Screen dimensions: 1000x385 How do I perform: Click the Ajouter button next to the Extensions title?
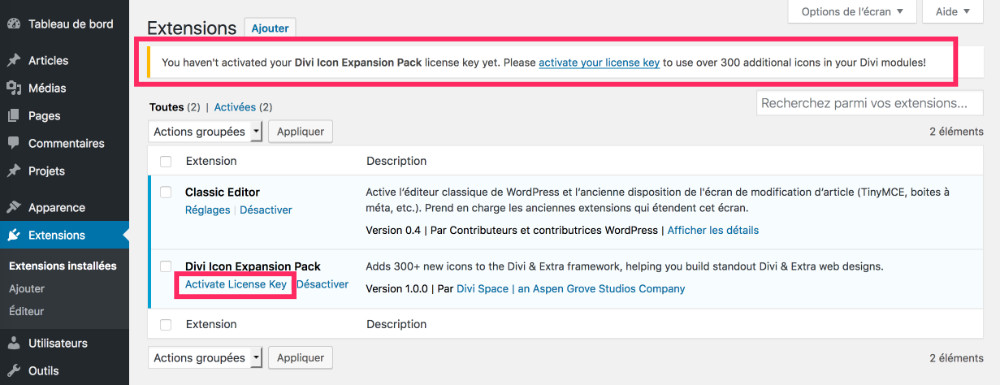click(270, 28)
